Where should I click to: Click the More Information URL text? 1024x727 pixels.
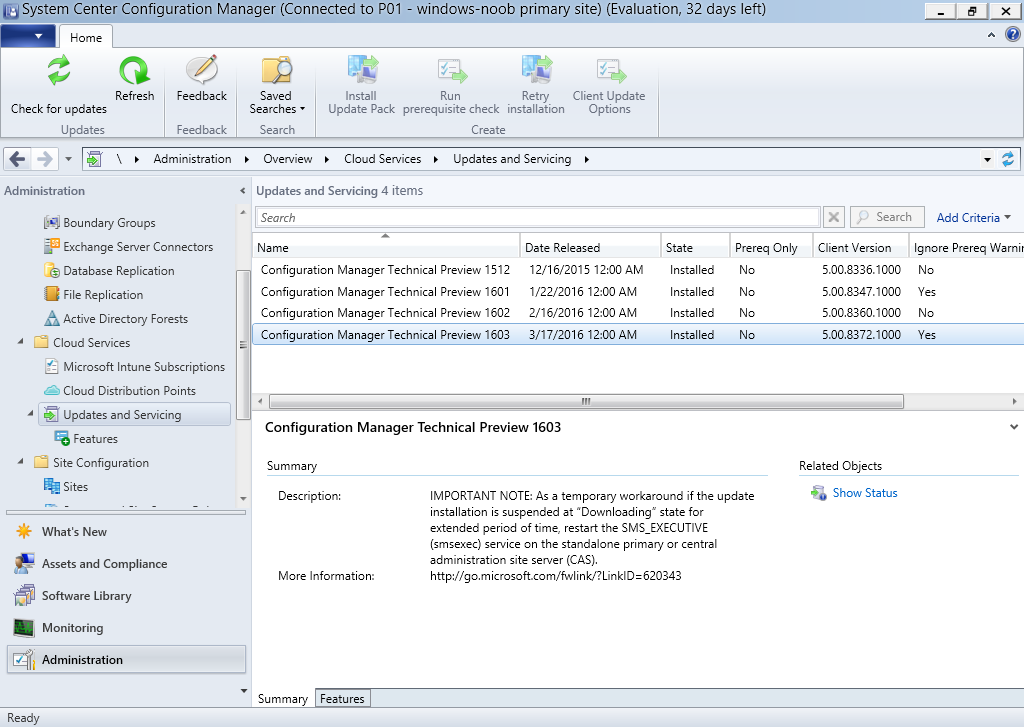pyautogui.click(x=555, y=576)
